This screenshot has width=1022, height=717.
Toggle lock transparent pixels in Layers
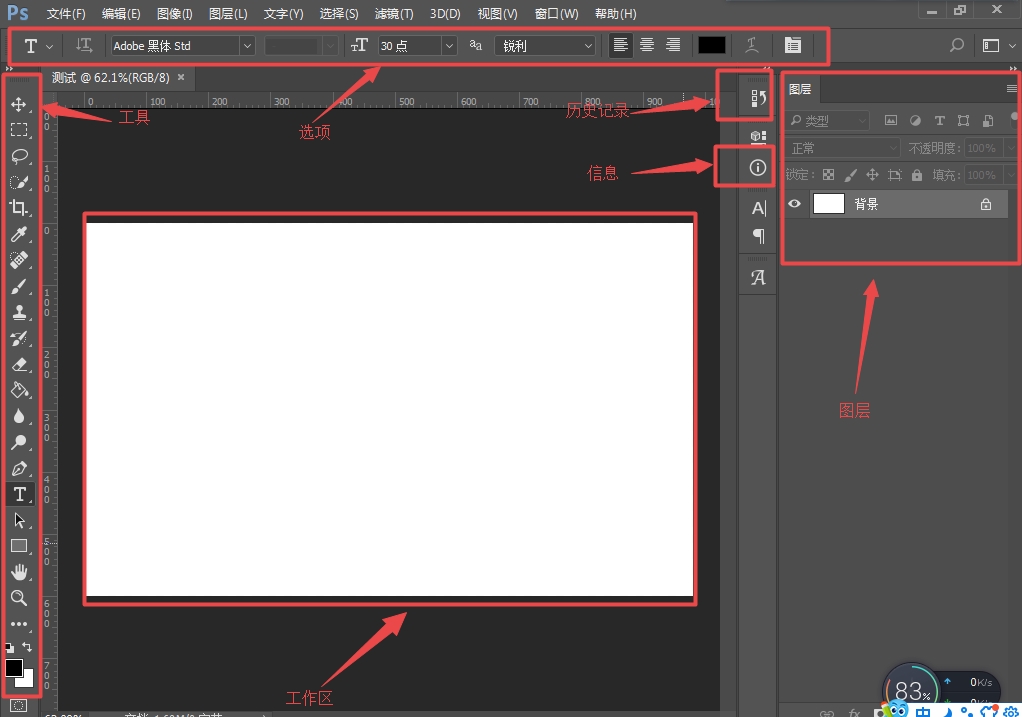tap(828, 175)
